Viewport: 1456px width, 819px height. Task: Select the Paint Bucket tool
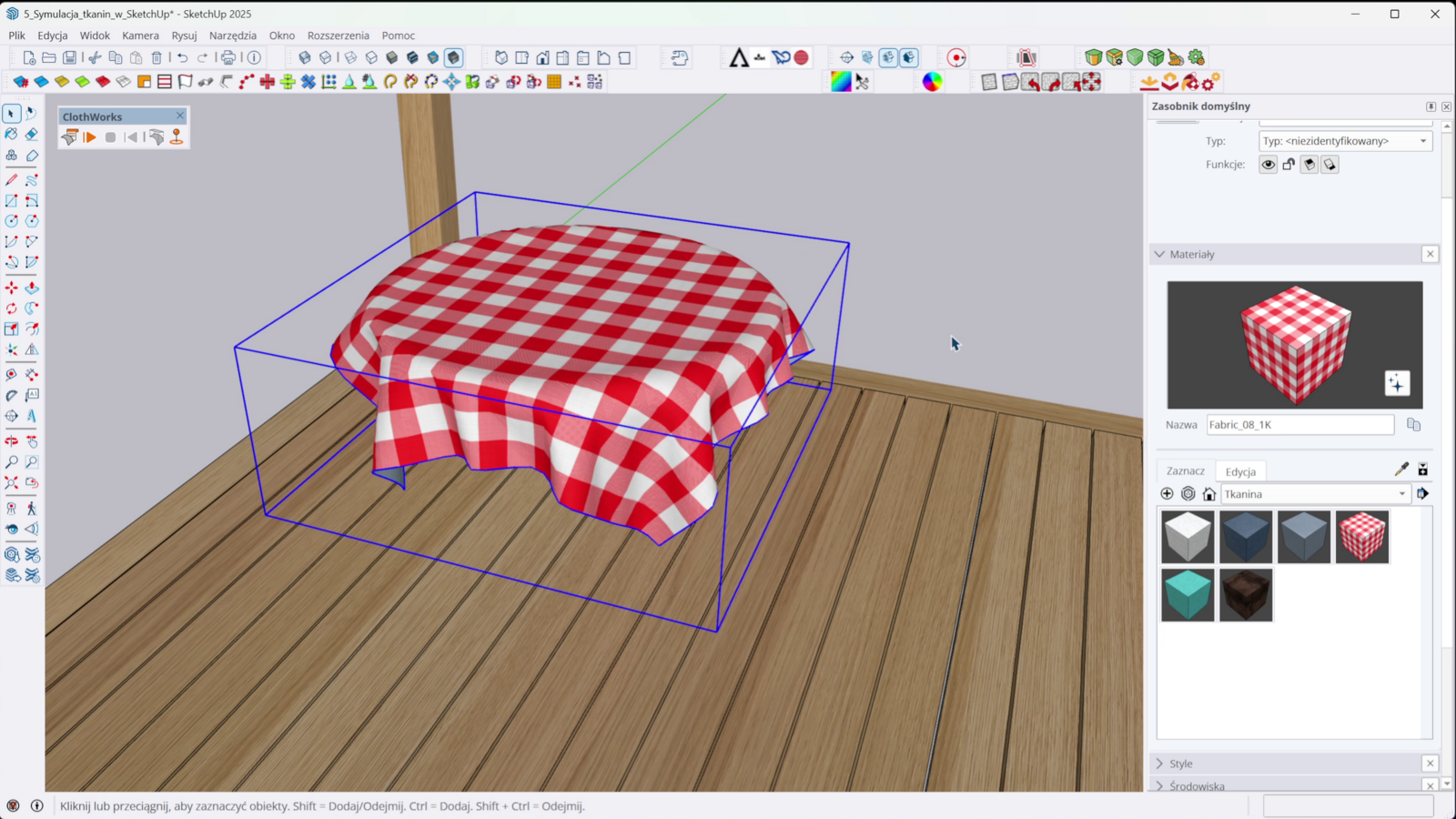tap(12, 134)
